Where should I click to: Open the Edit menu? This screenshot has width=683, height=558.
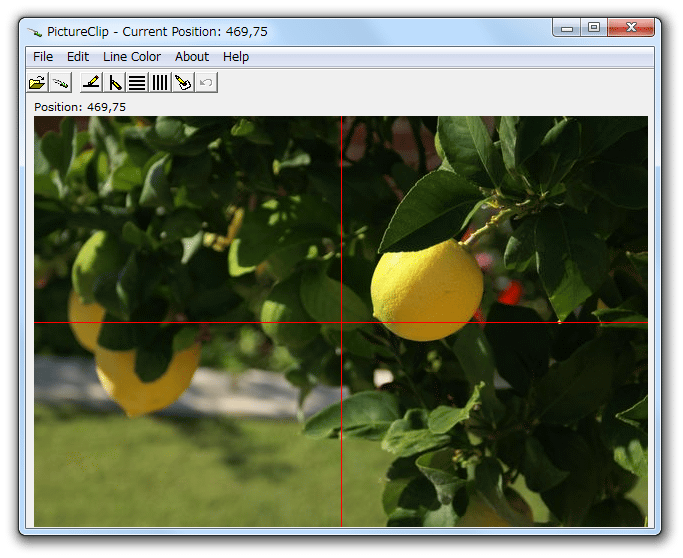78,57
